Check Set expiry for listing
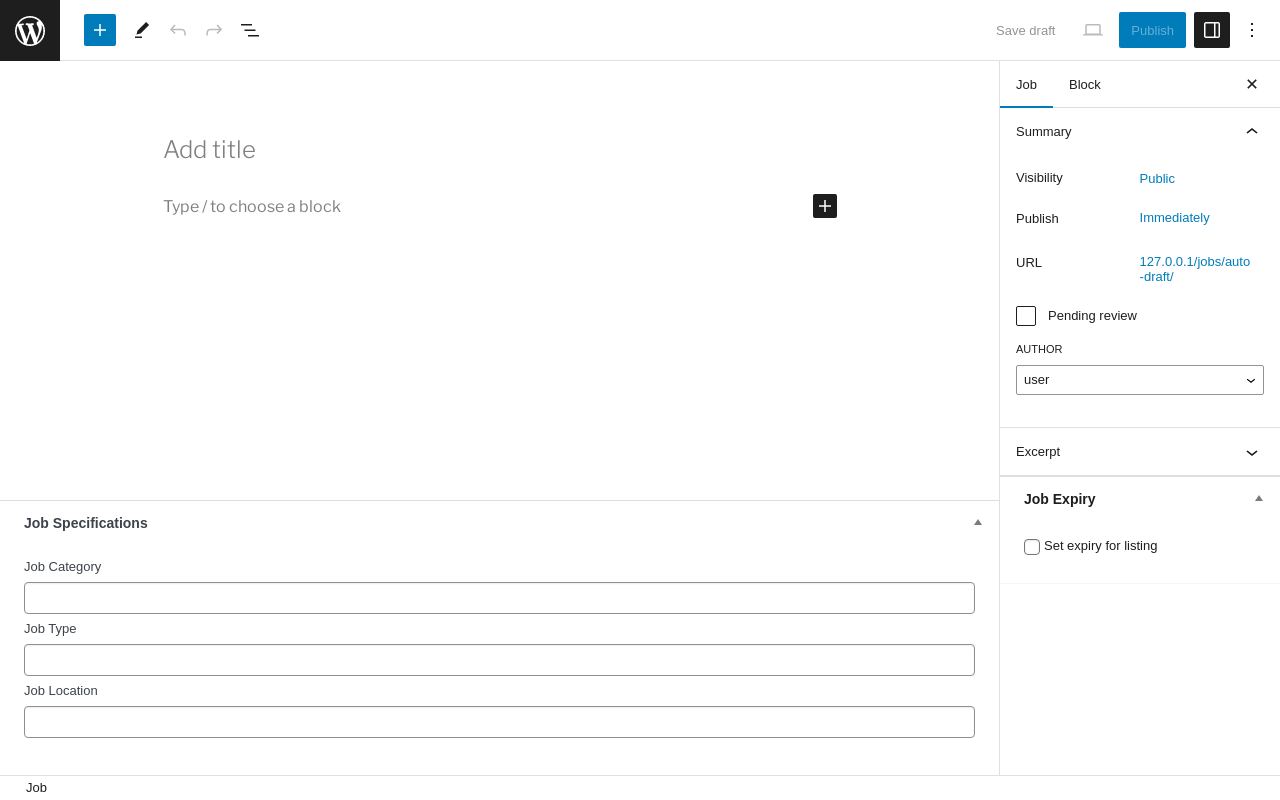Viewport: 1280px width, 800px height. tap(1032, 547)
